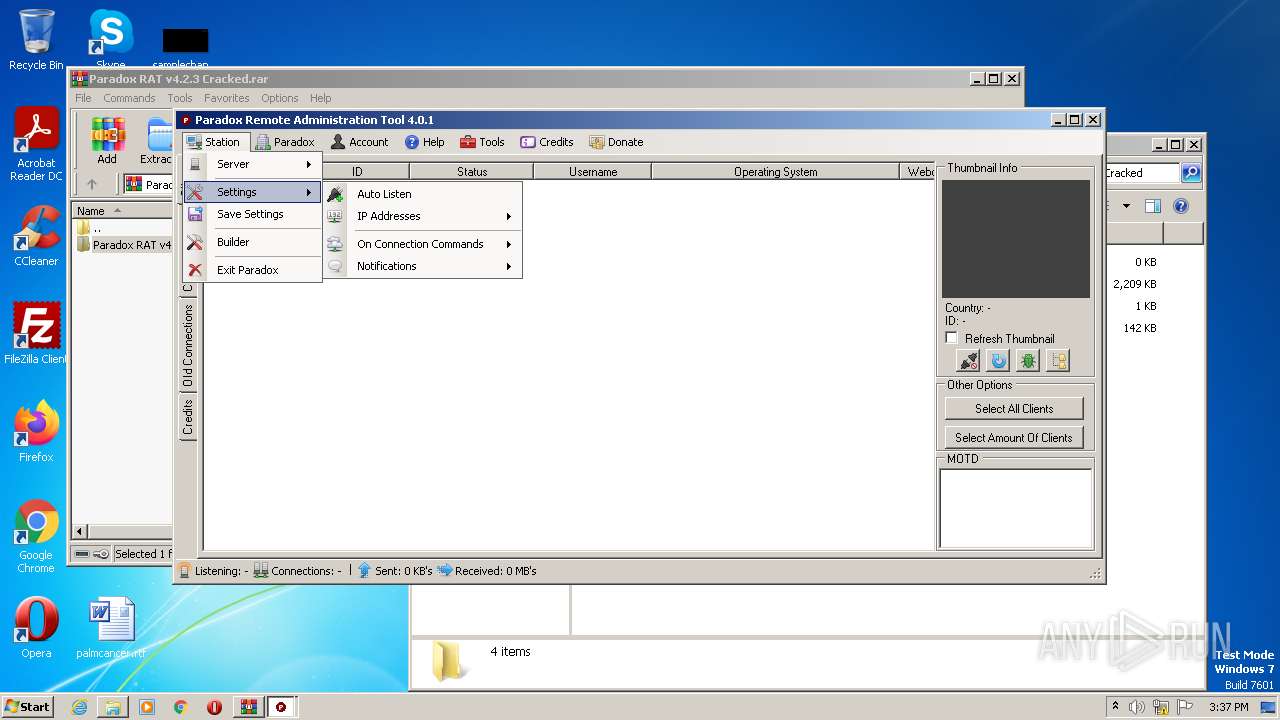Choose Exit Paradox
This screenshot has height=720, width=1280.
252,270
